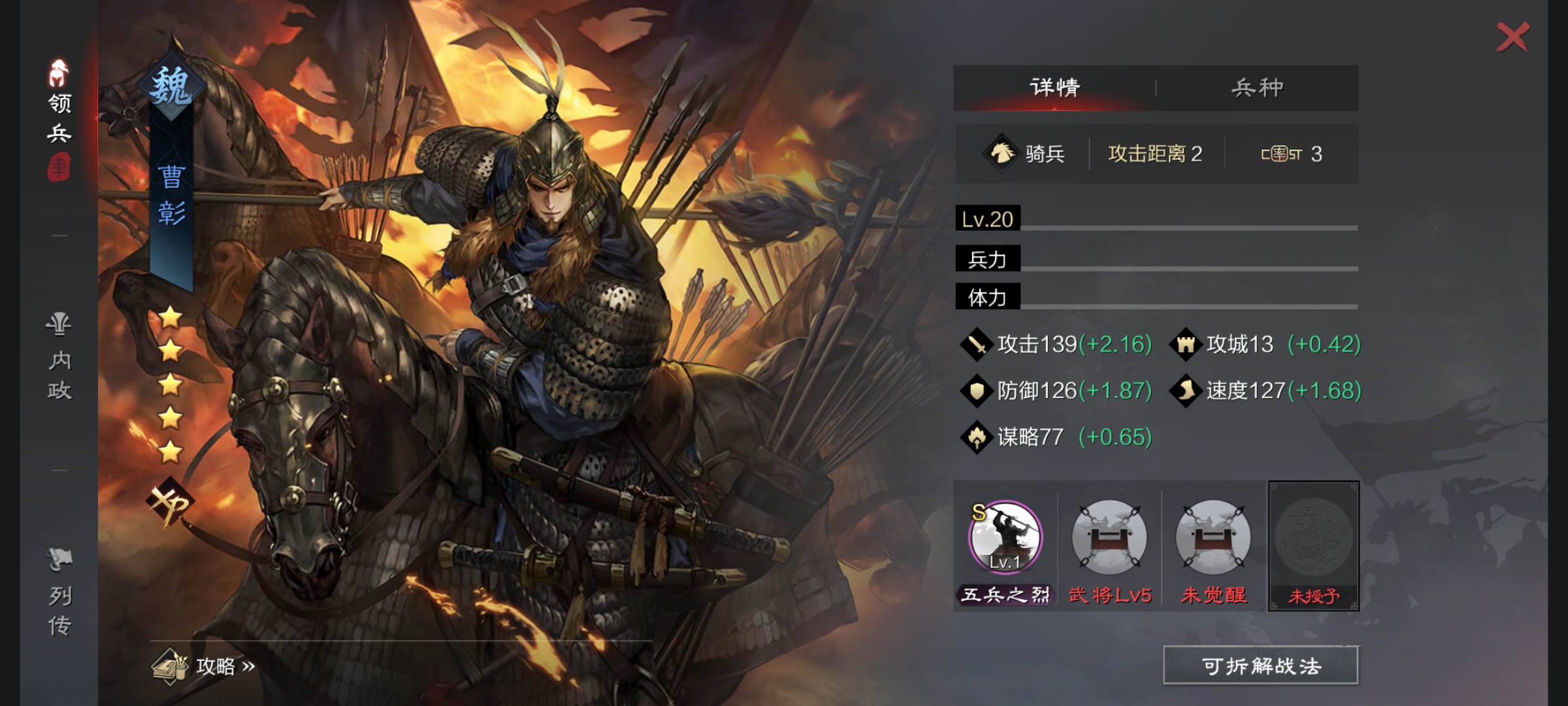Click the 速度 stat icon
Viewport: 1568px width, 706px height.
pyautogui.click(x=1186, y=390)
